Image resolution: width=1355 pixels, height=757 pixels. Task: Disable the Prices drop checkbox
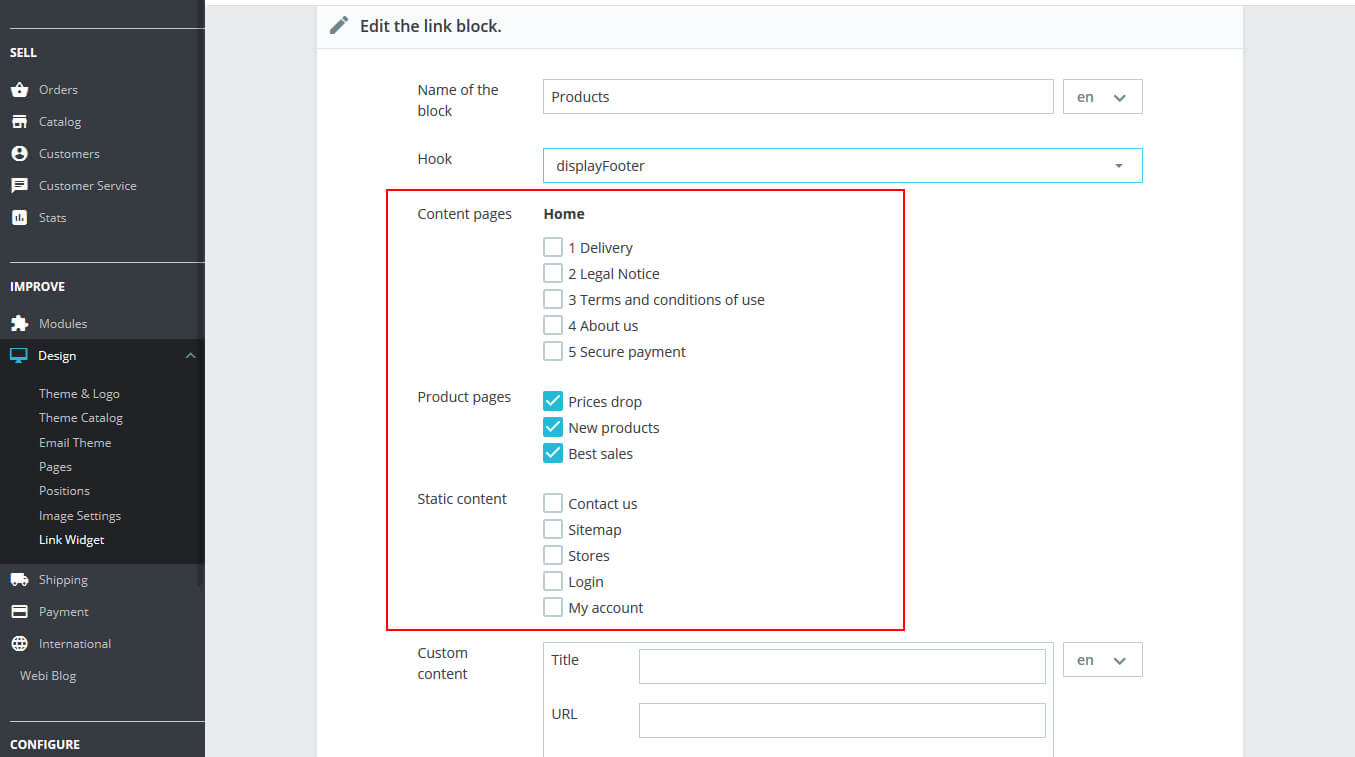[x=553, y=400]
